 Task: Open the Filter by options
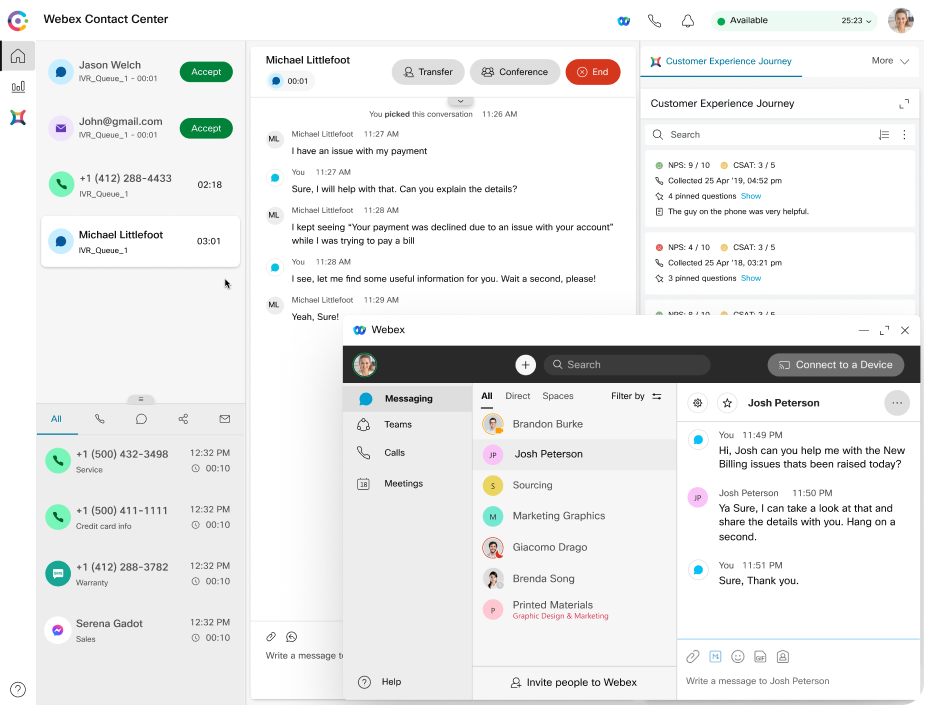coord(636,396)
